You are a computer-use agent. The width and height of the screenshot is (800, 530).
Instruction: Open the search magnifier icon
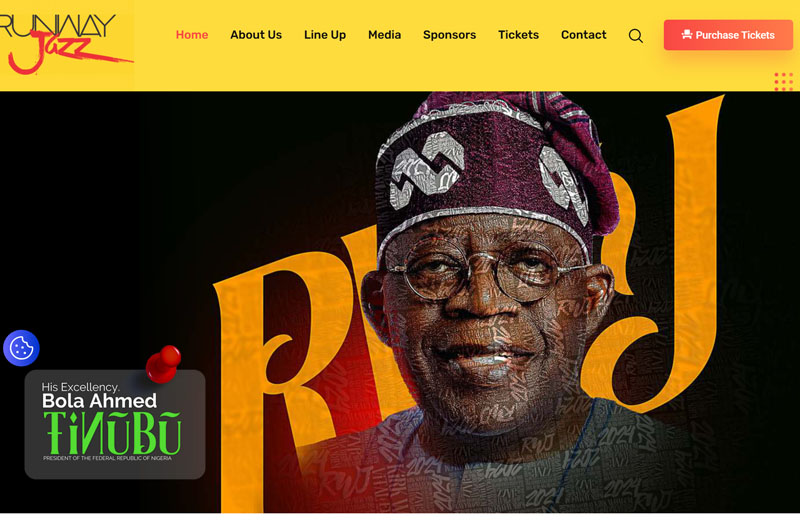click(x=635, y=36)
